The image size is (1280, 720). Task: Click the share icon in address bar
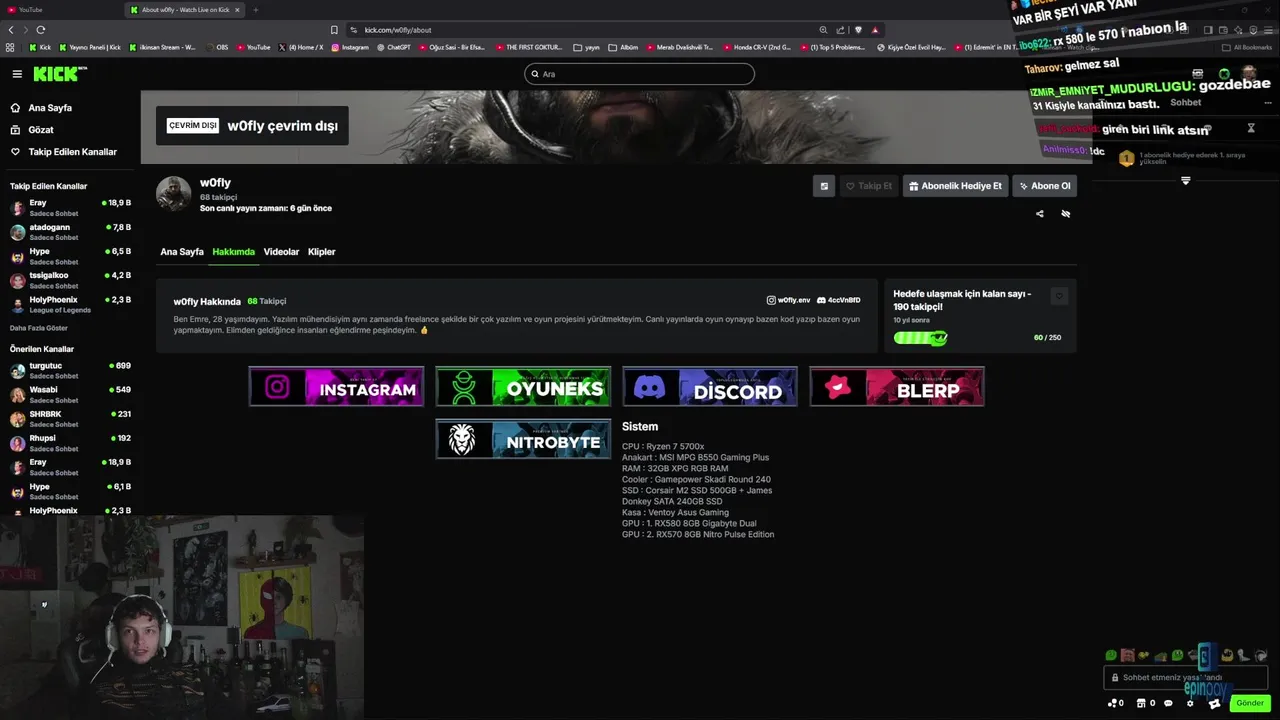tap(840, 30)
